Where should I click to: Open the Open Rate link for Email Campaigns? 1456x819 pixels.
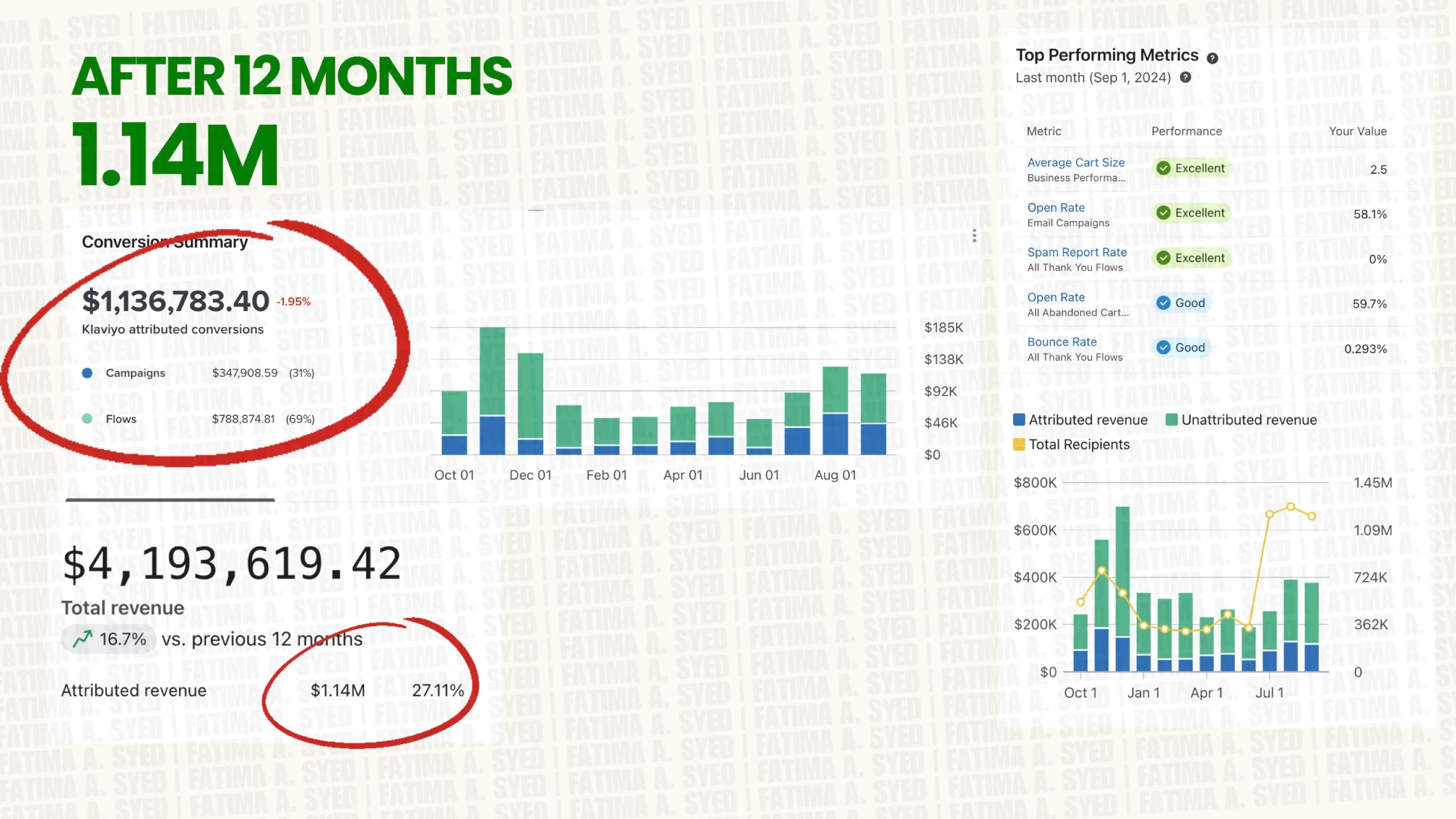1056,207
